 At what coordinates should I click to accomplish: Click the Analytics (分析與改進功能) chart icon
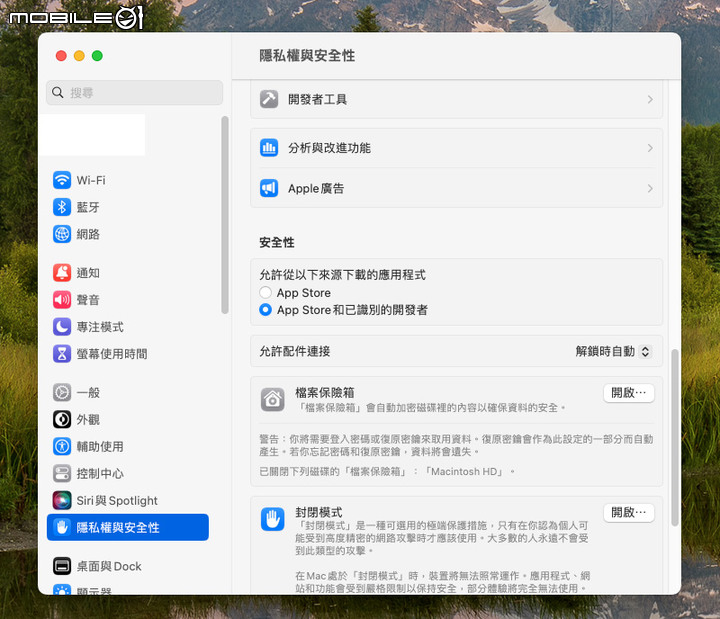269,148
